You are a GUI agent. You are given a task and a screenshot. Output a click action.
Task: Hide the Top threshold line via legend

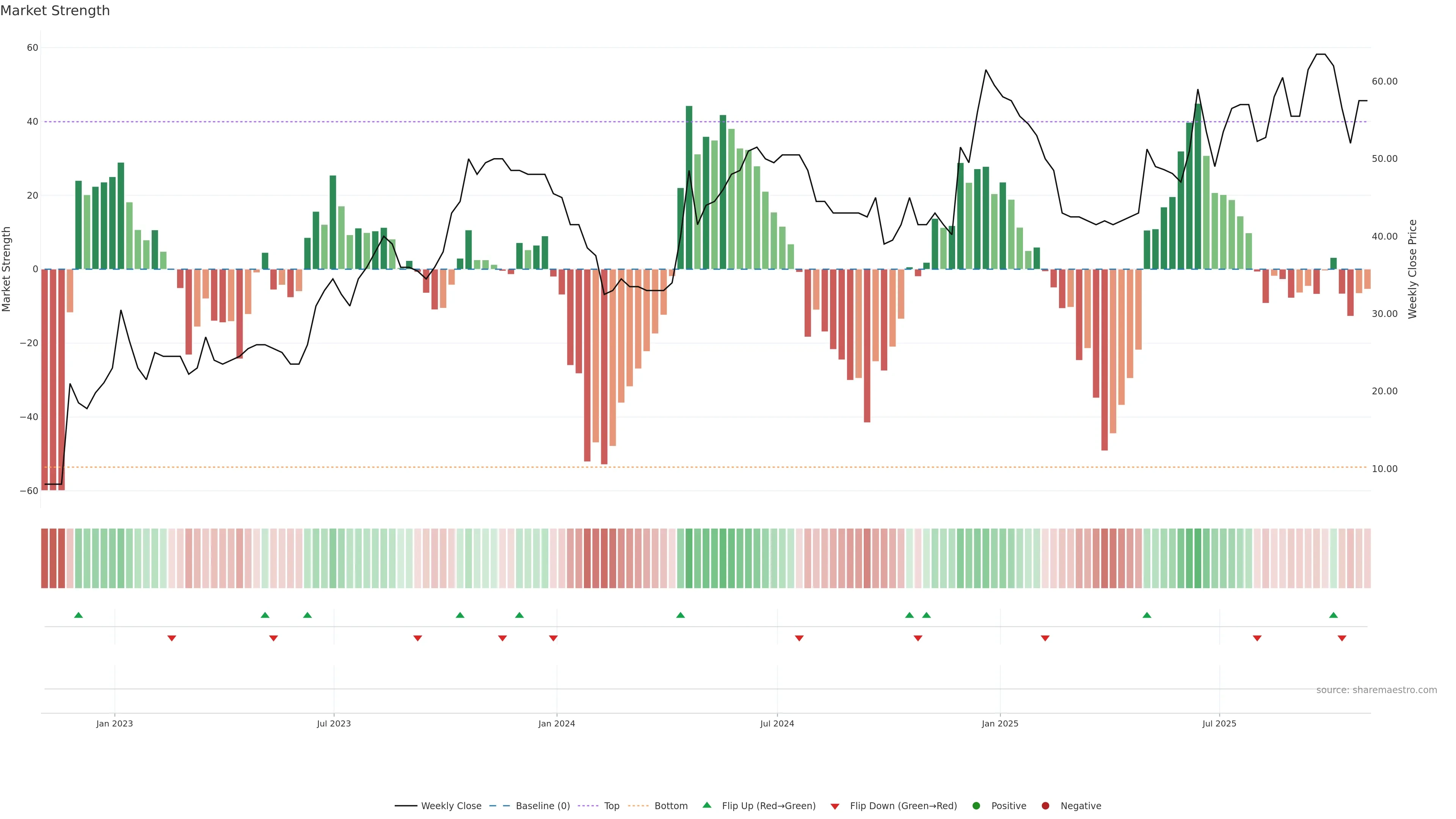tap(612, 806)
